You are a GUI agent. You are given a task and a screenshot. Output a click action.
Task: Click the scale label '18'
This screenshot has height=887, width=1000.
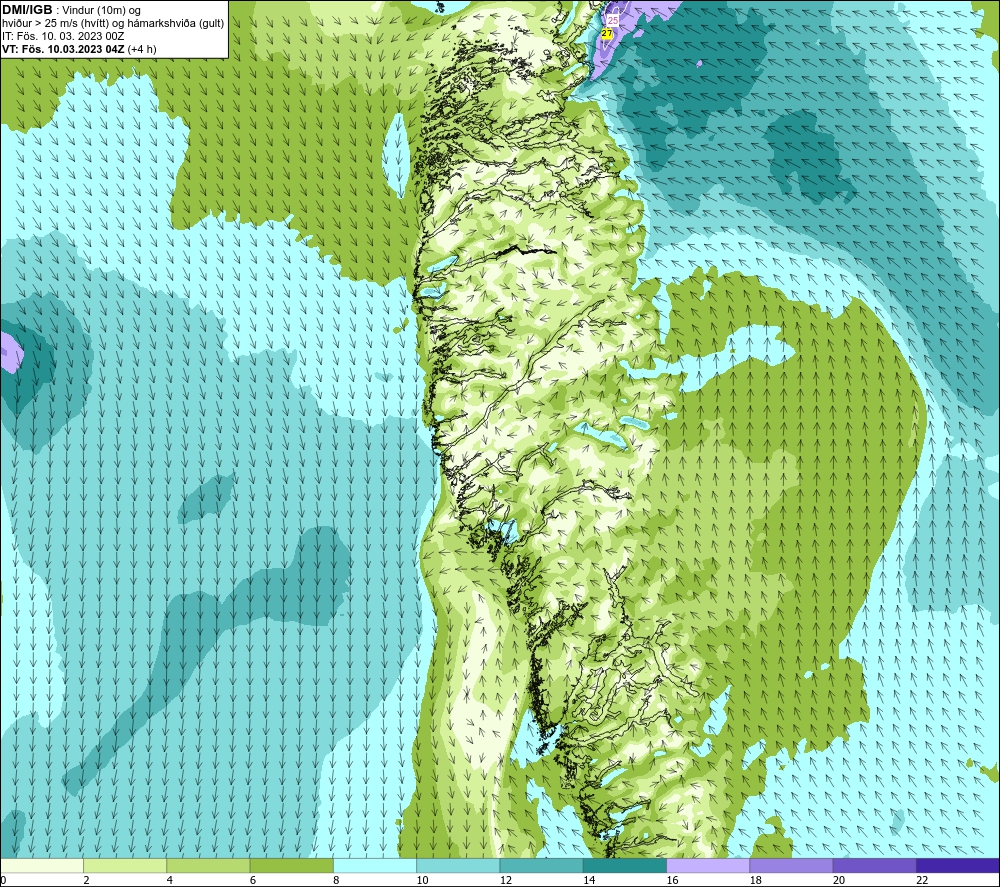coord(756,880)
